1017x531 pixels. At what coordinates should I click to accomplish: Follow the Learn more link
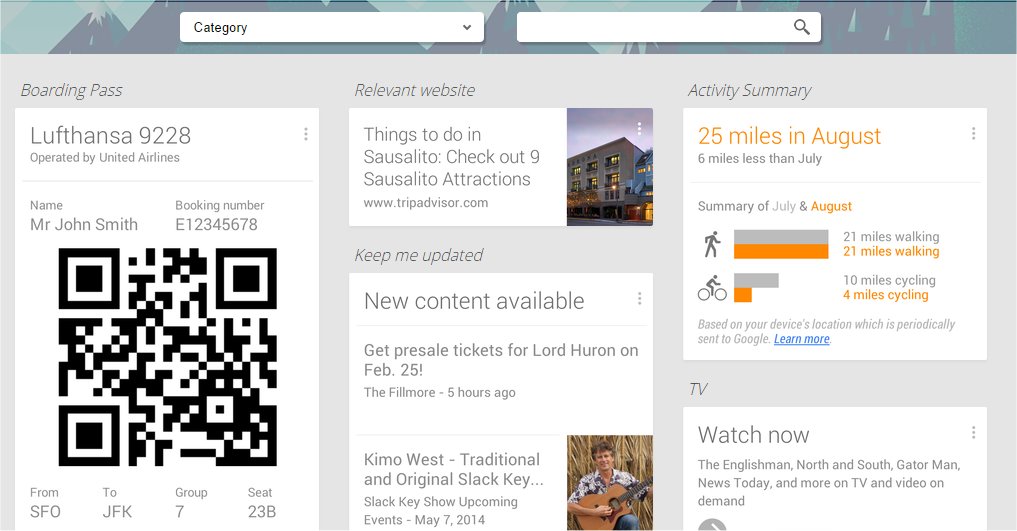[801, 339]
